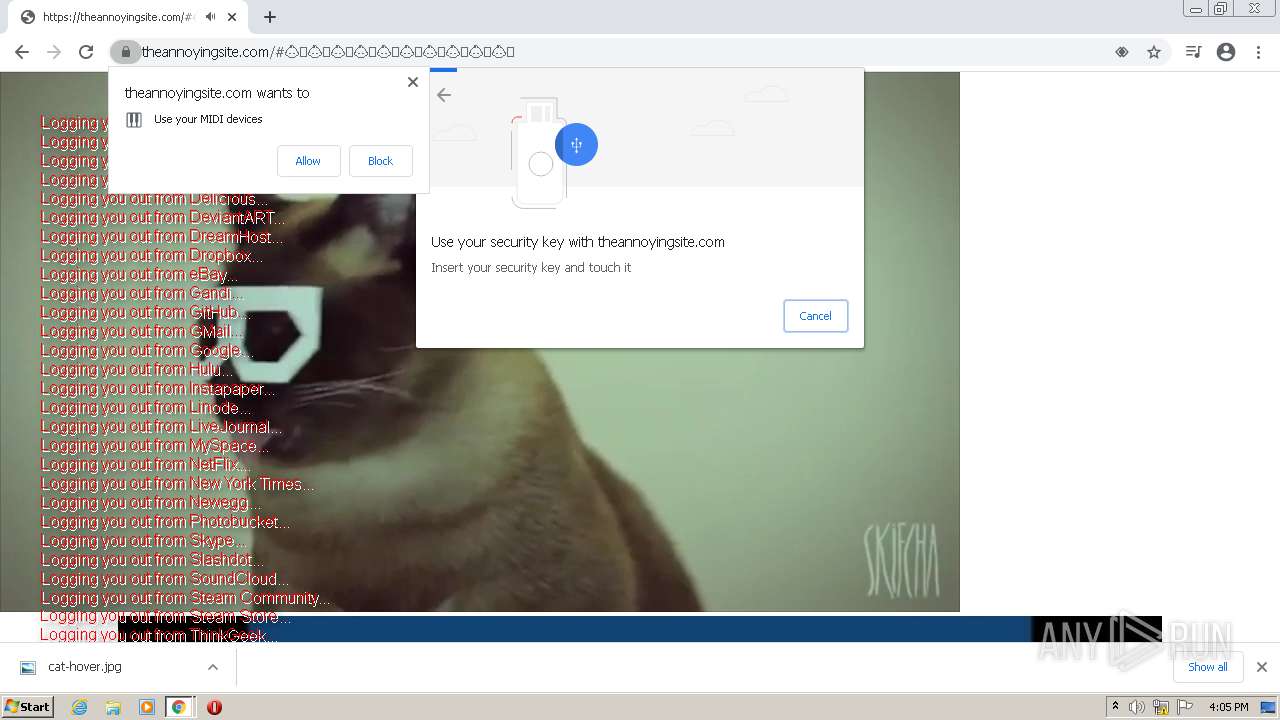
Task: Click the address bar URL
Action: pos(328,52)
